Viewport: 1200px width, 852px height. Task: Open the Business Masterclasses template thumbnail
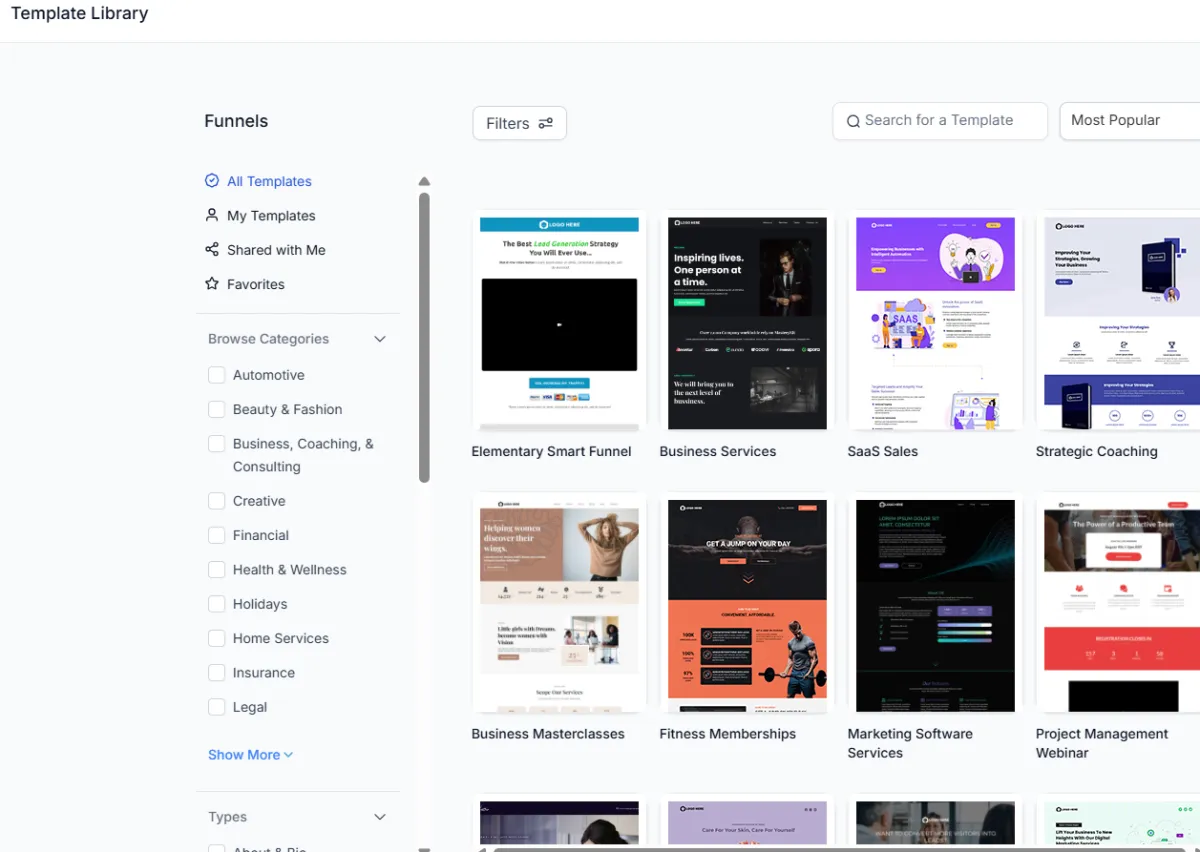[559, 606]
